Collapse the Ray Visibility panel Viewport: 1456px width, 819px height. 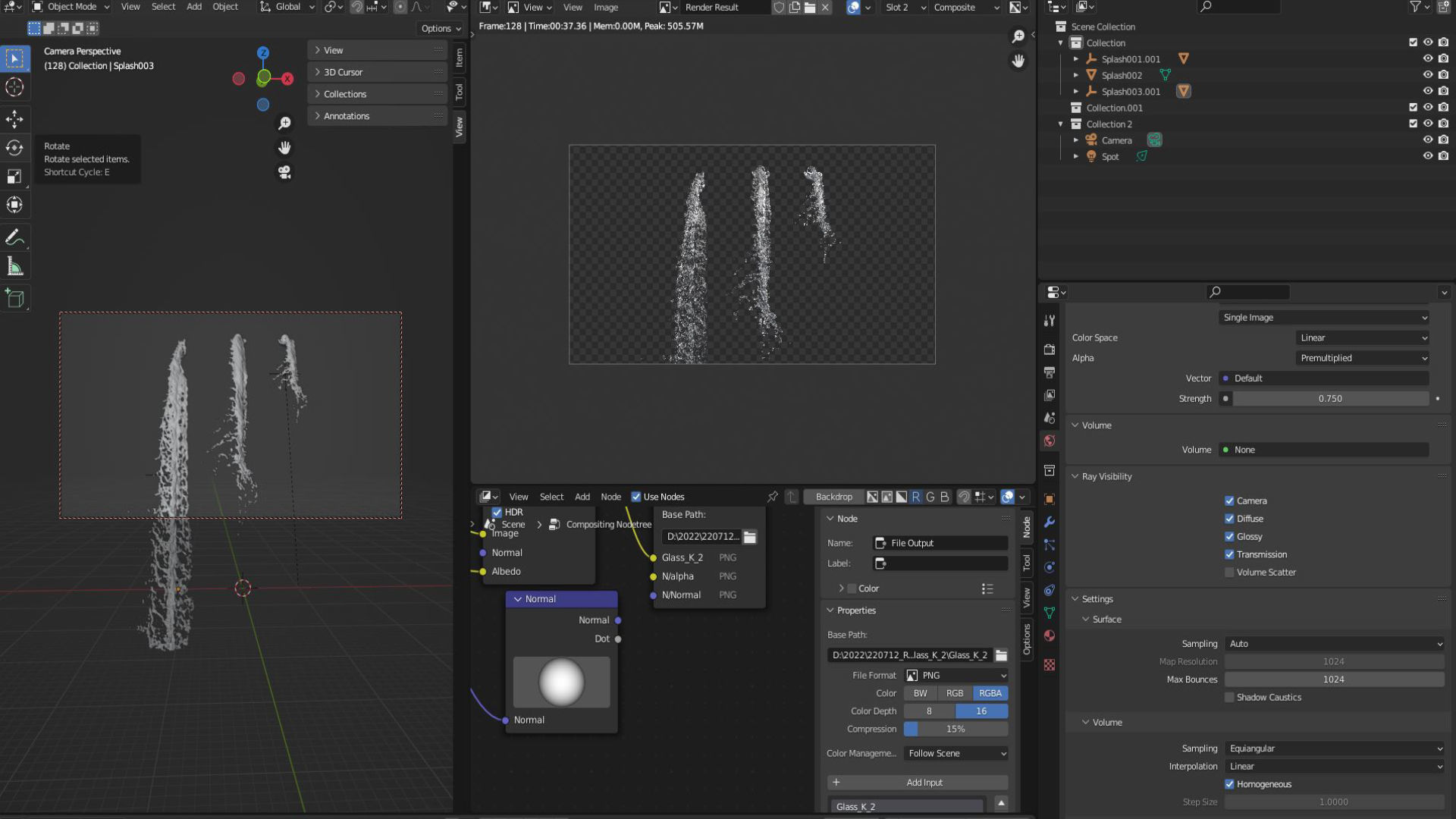(1106, 477)
